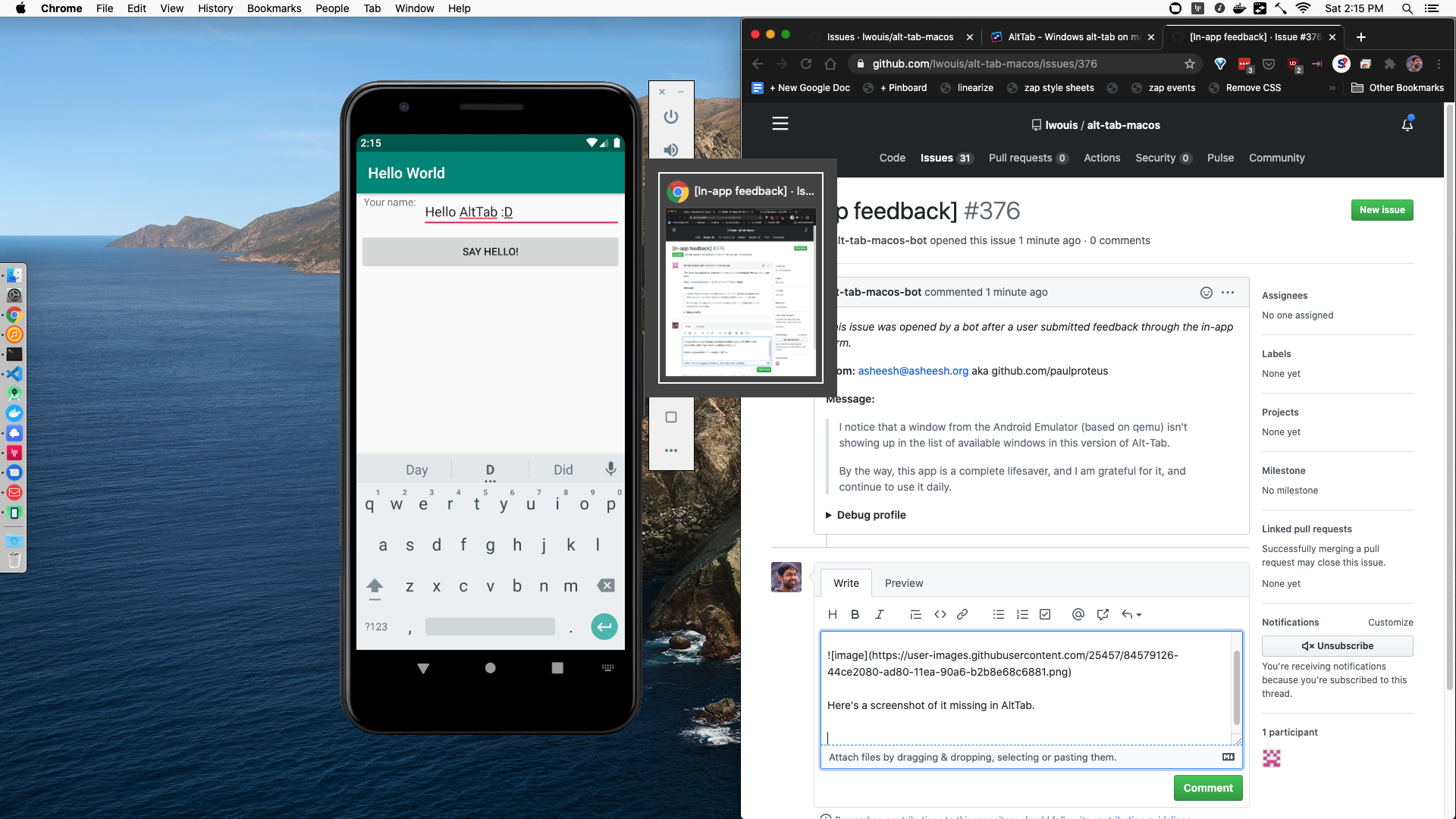
Task: Open GitHub notifications bell
Action: [1407, 124]
